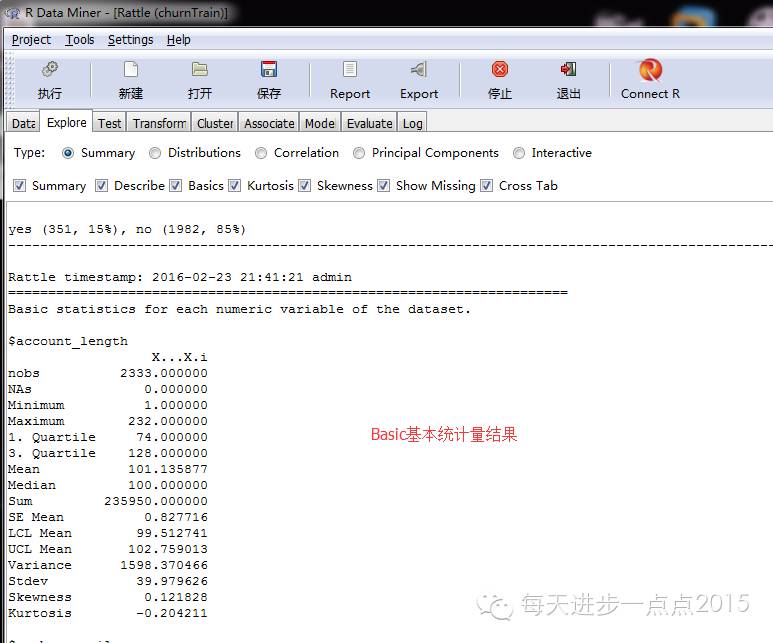Toggle the Show Missing checkbox
Screen dimensions: 773x643
pyautogui.click(x=383, y=186)
